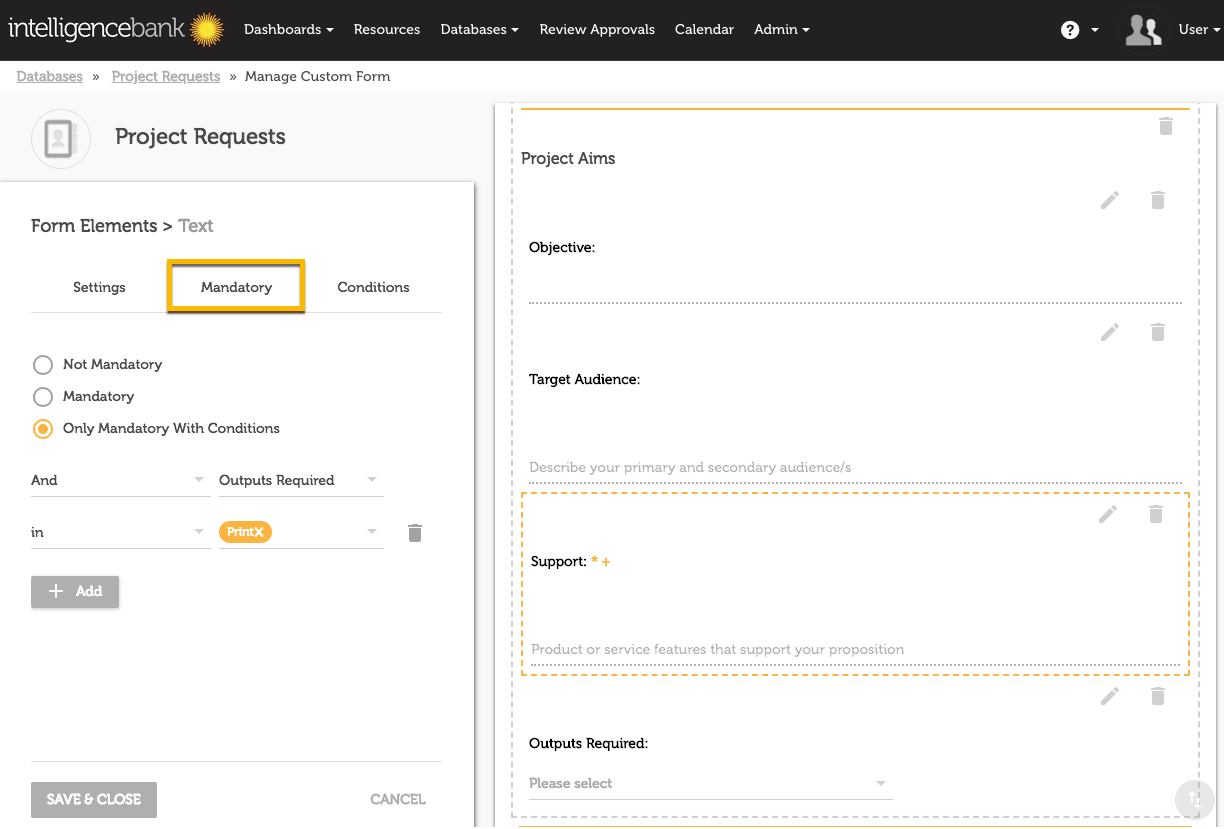Delete the Support field

[x=1156, y=514]
